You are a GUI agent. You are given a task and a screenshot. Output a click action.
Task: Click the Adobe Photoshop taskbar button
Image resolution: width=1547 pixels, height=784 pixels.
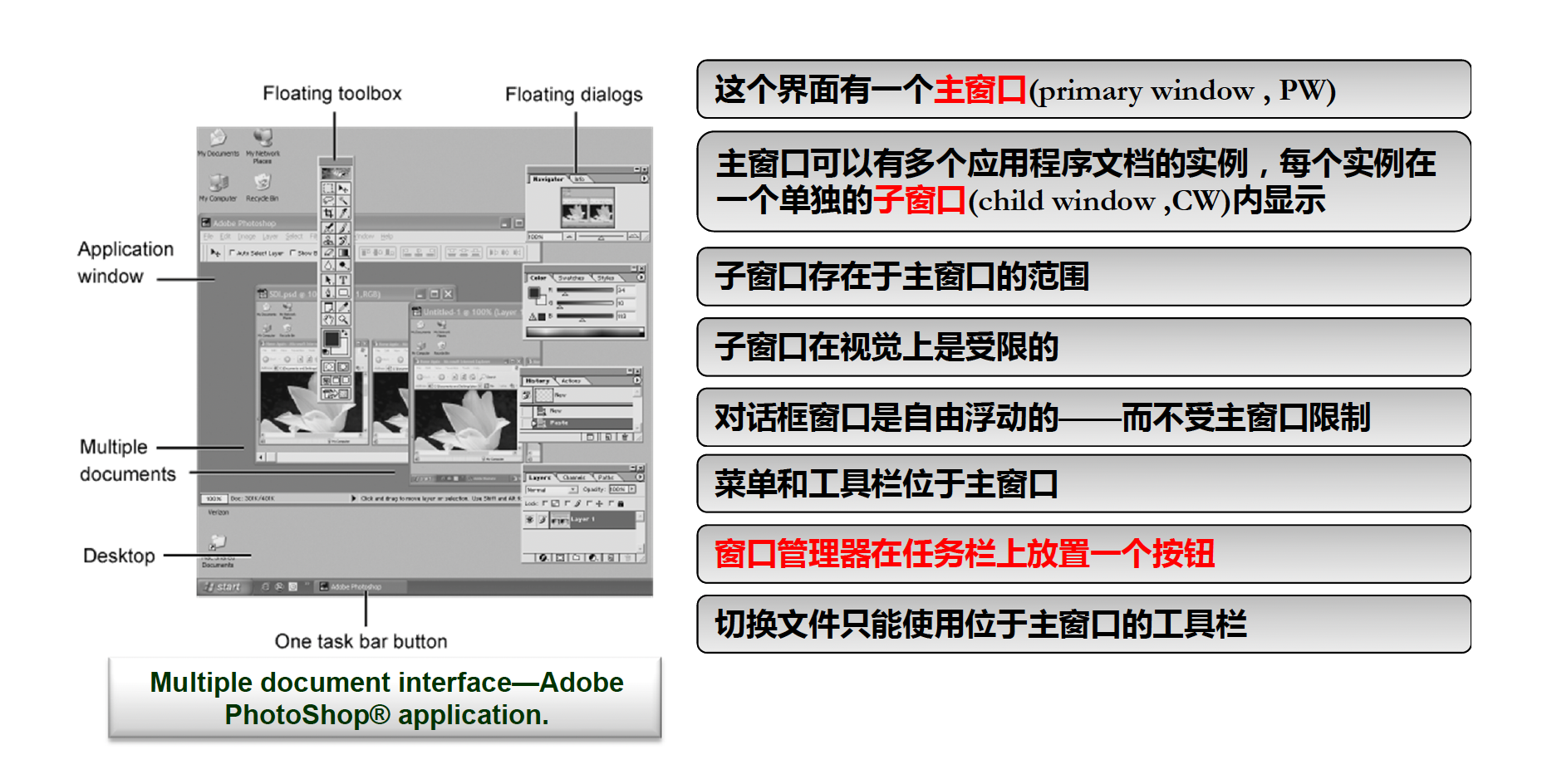click(x=360, y=587)
